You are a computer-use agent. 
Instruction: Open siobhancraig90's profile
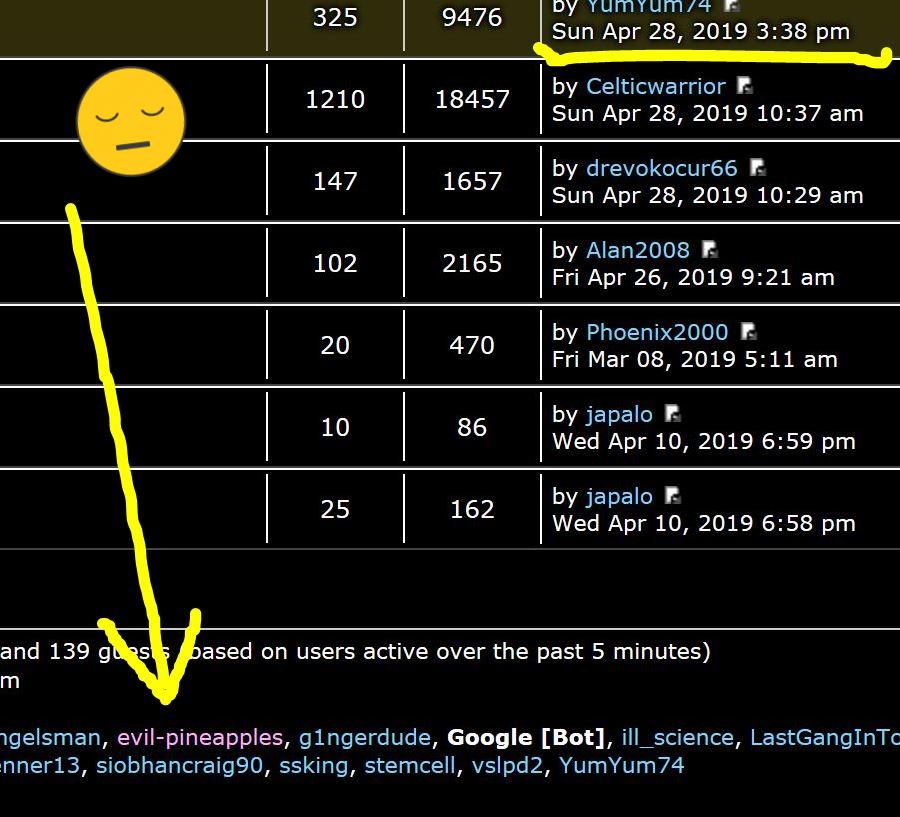179,766
